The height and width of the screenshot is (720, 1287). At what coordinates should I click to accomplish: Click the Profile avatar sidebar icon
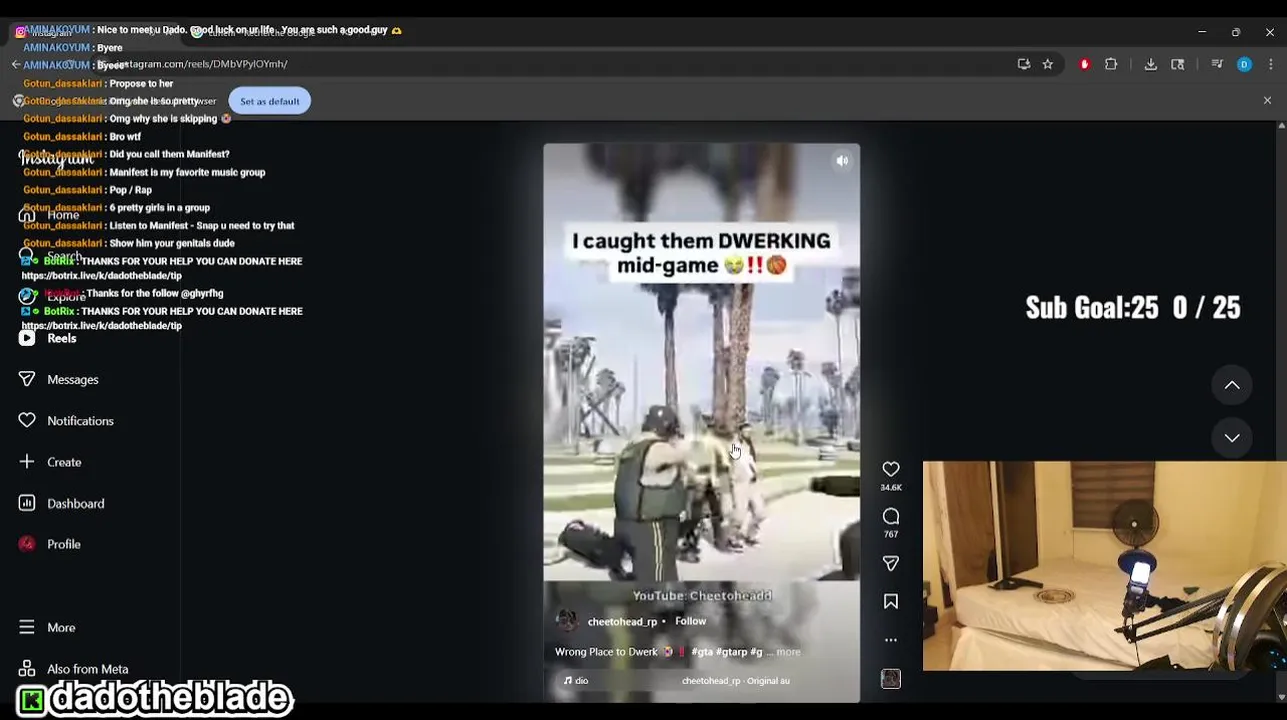pyautogui.click(x=27, y=544)
